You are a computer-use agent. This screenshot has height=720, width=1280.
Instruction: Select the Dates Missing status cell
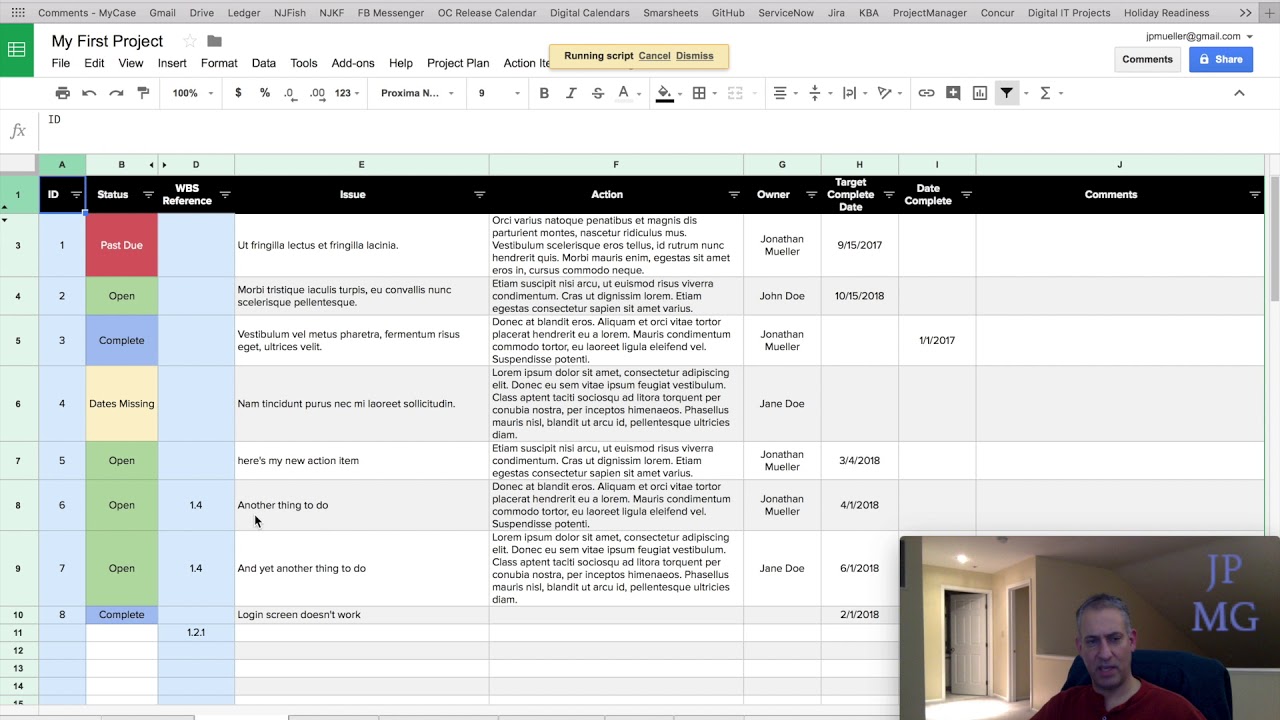click(x=121, y=404)
